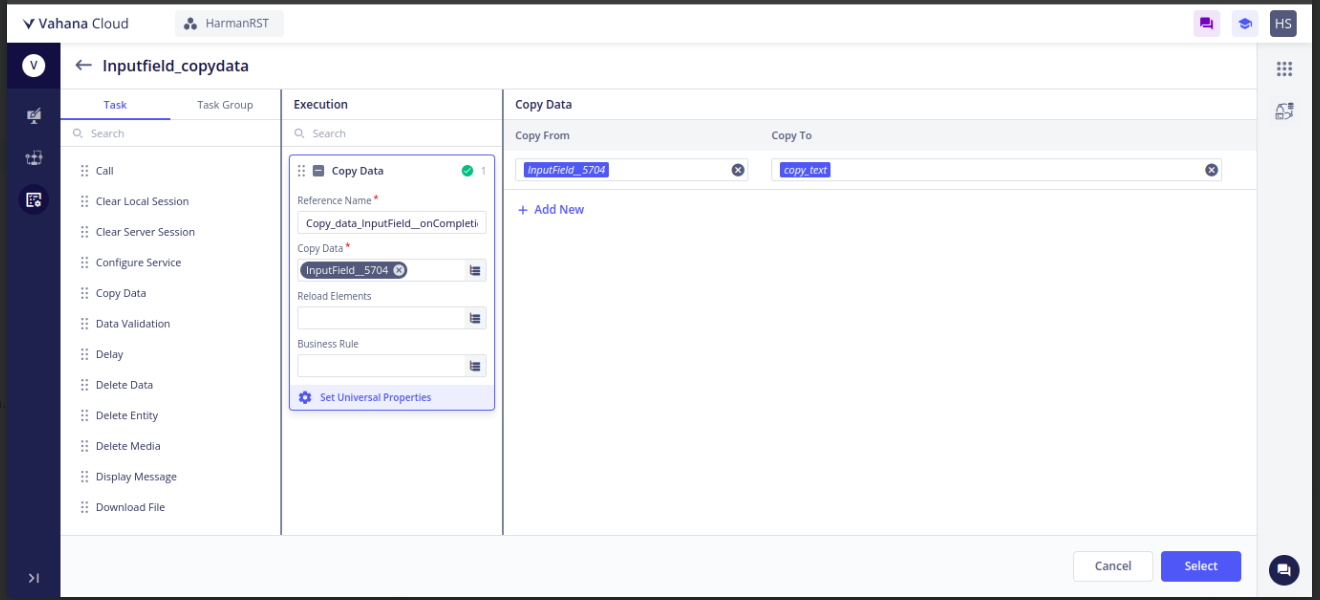Select the Task tab
This screenshot has height=600, width=1320.
tap(115, 105)
